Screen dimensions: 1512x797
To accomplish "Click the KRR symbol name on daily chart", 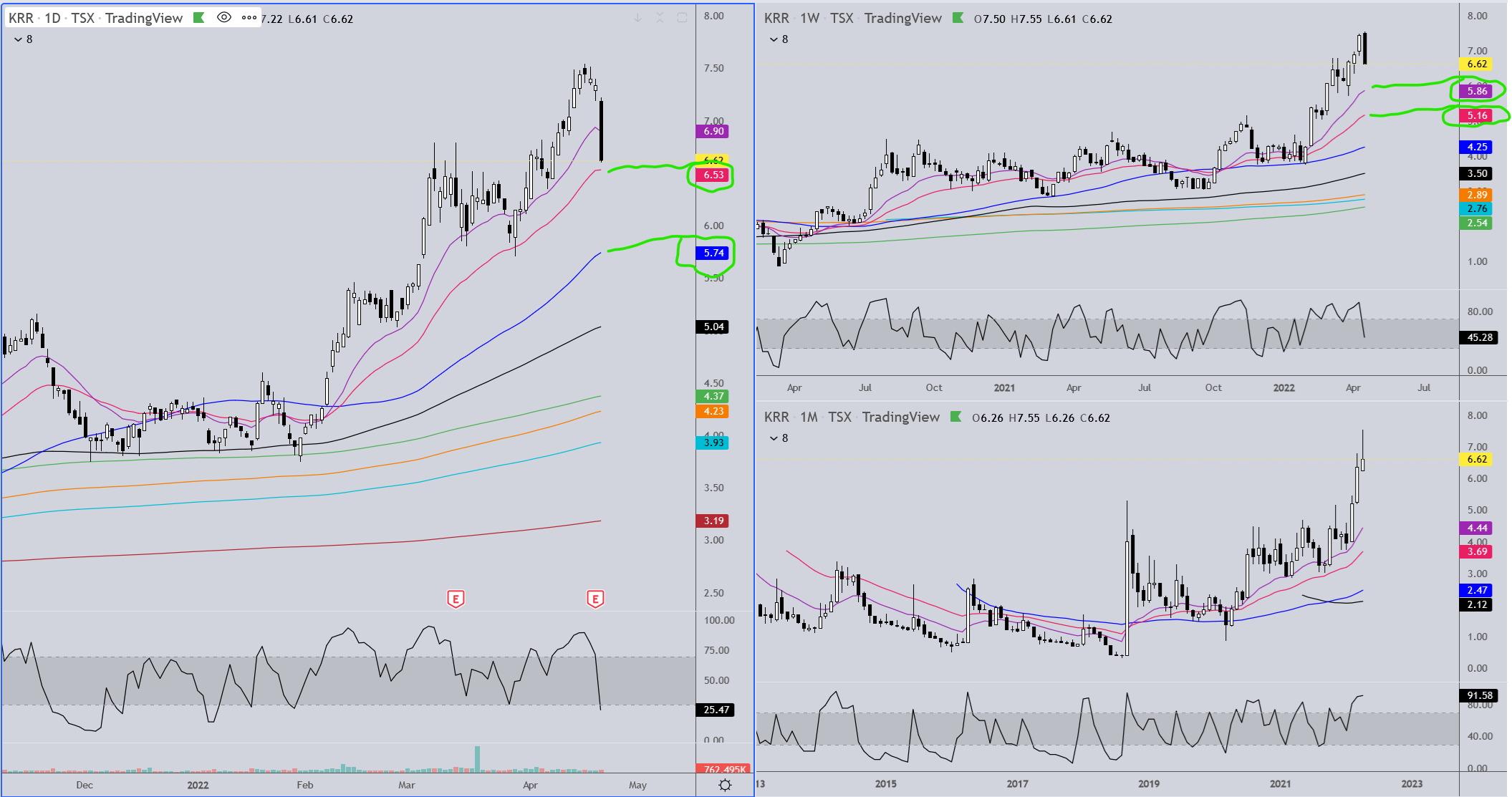I will (x=21, y=18).
